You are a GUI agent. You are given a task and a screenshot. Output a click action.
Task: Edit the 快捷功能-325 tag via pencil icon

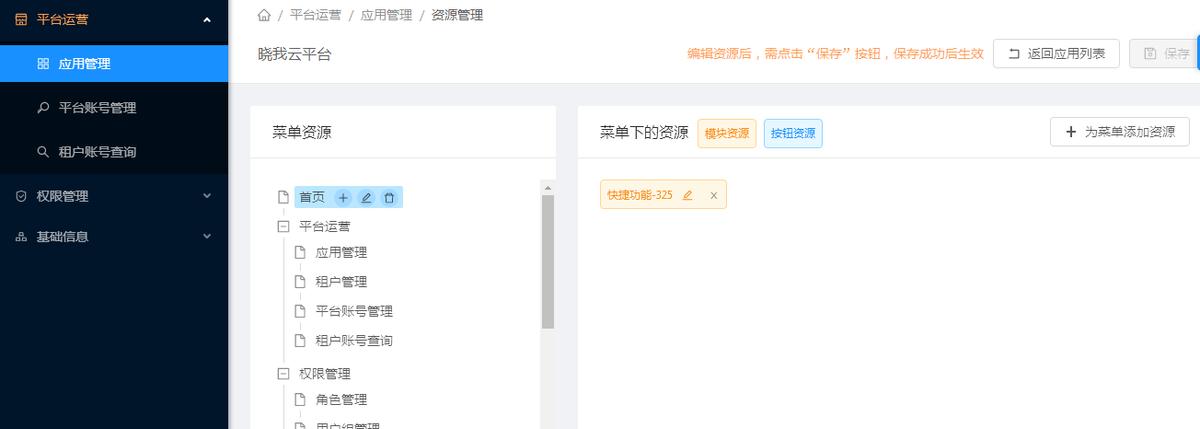point(687,195)
